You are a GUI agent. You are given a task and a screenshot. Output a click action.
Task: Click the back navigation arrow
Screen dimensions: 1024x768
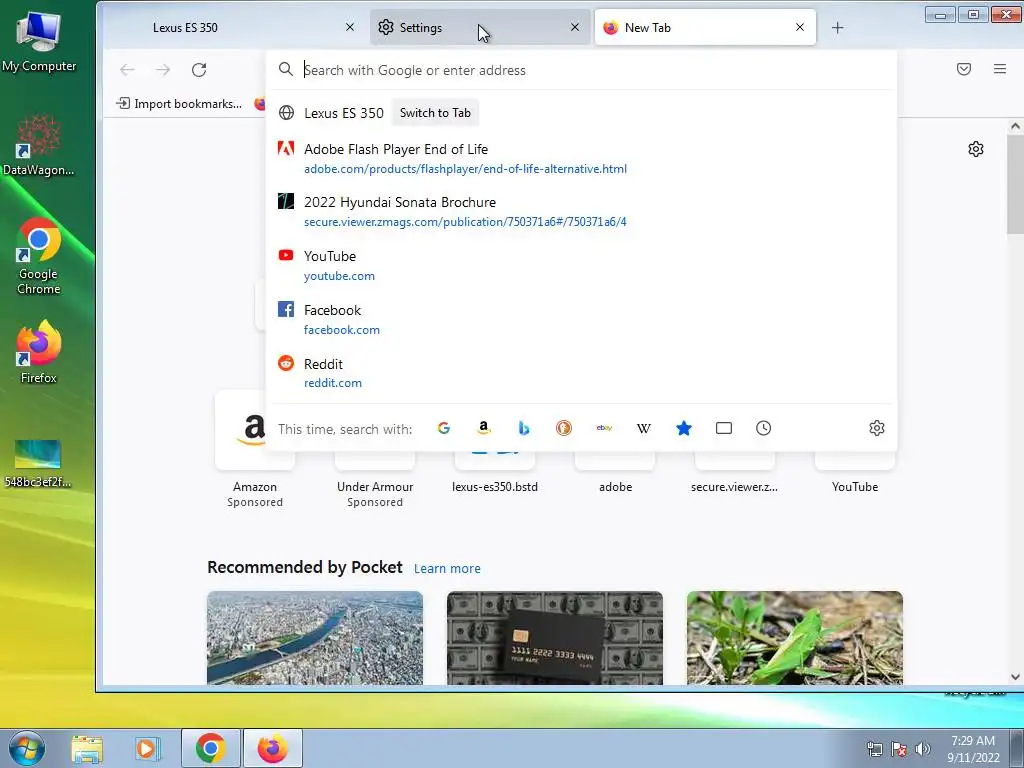click(127, 70)
